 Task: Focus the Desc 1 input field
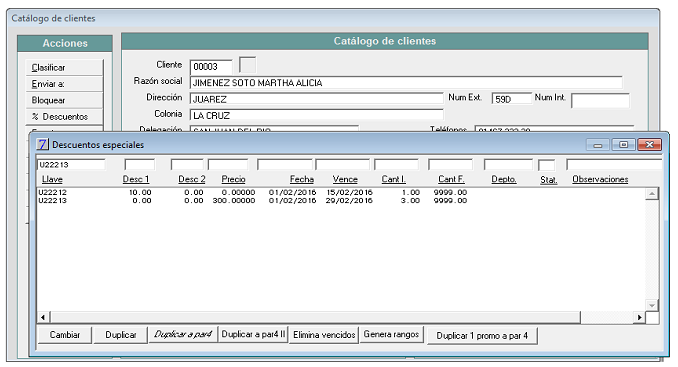coord(139,165)
